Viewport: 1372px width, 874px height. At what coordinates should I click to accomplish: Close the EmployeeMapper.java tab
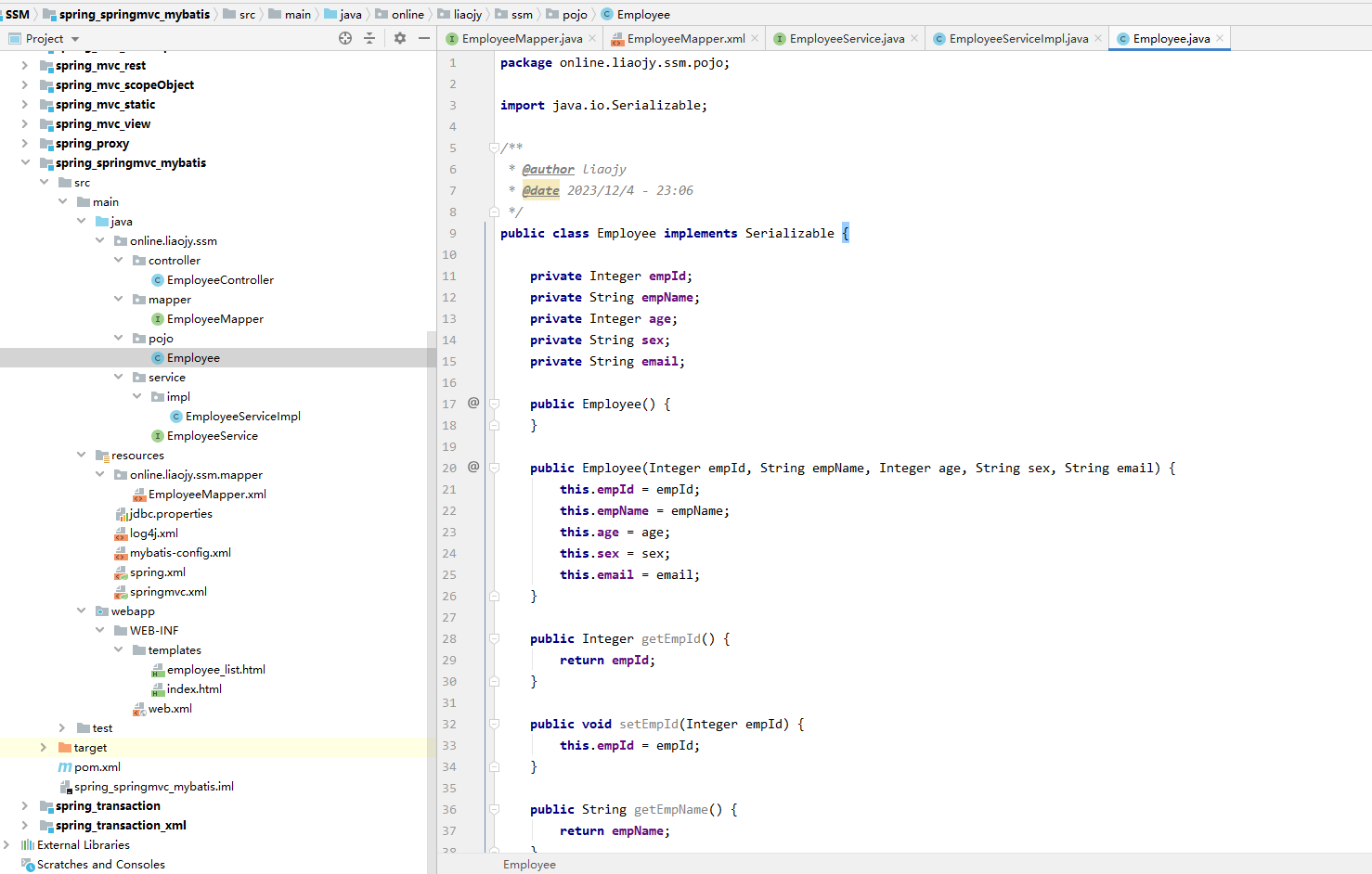click(x=592, y=38)
